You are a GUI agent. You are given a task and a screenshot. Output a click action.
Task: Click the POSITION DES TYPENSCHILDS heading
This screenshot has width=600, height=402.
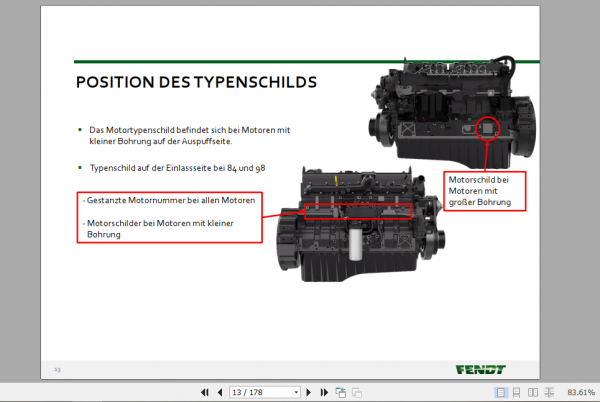(x=196, y=82)
